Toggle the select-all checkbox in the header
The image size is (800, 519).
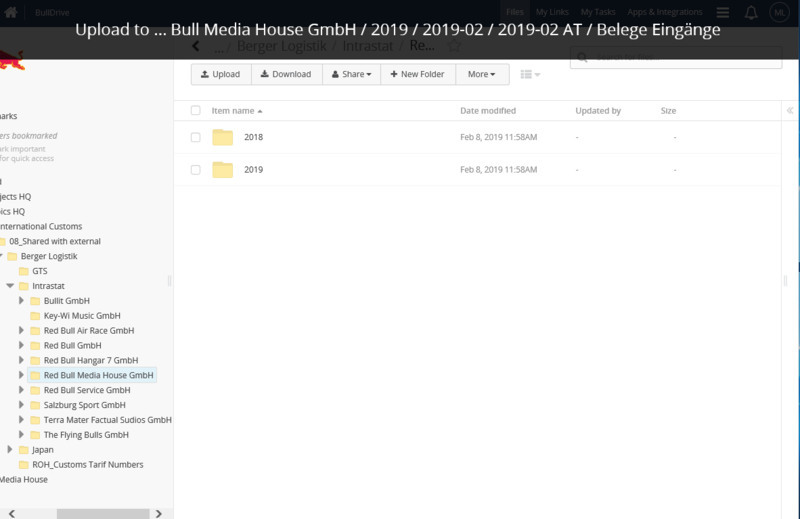(195, 110)
